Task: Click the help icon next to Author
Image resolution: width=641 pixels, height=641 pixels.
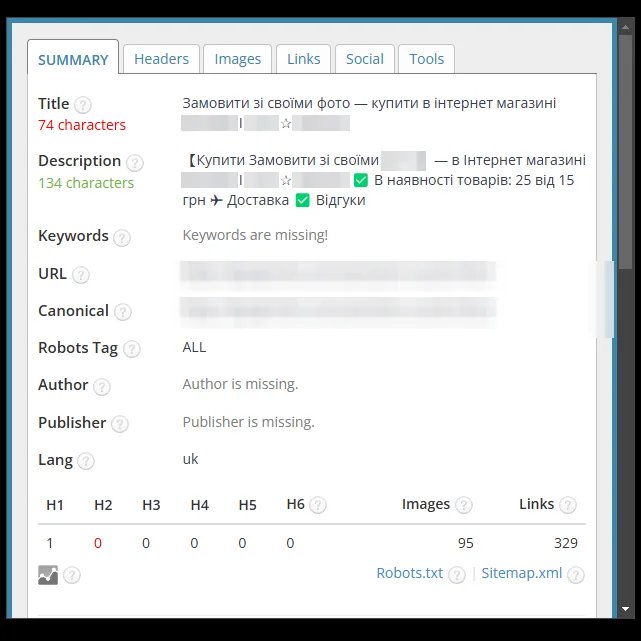Action: tap(102, 386)
